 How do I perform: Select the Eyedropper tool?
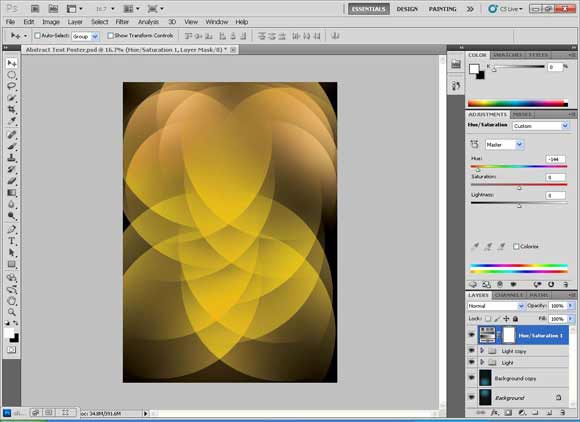(x=12, y=121)
